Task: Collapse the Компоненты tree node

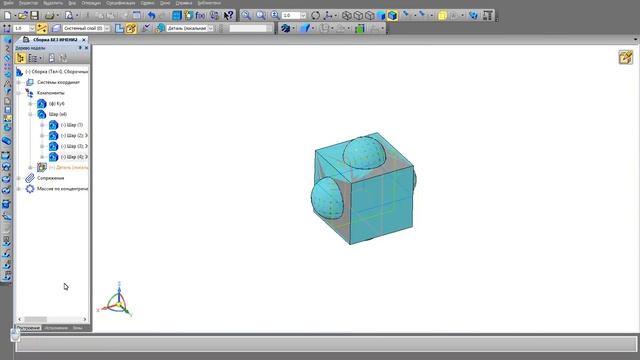Action: click(18, 93)
